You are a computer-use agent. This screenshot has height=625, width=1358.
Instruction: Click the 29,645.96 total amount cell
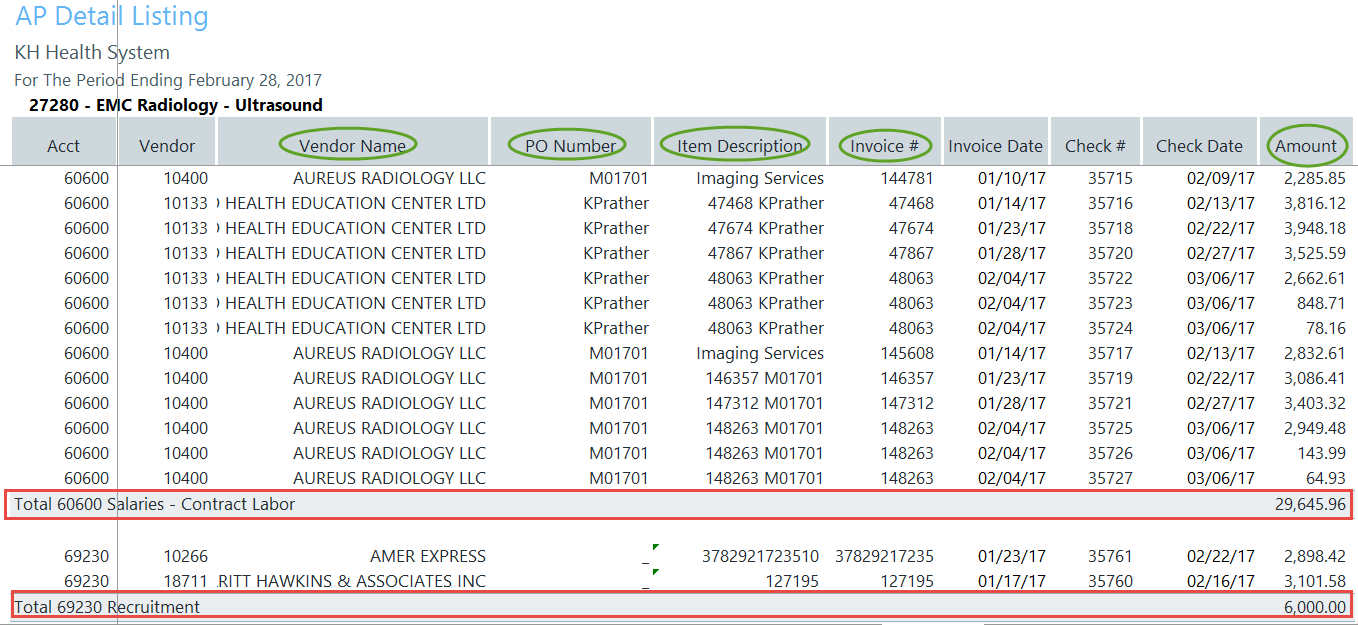(x=1310, y=504)
